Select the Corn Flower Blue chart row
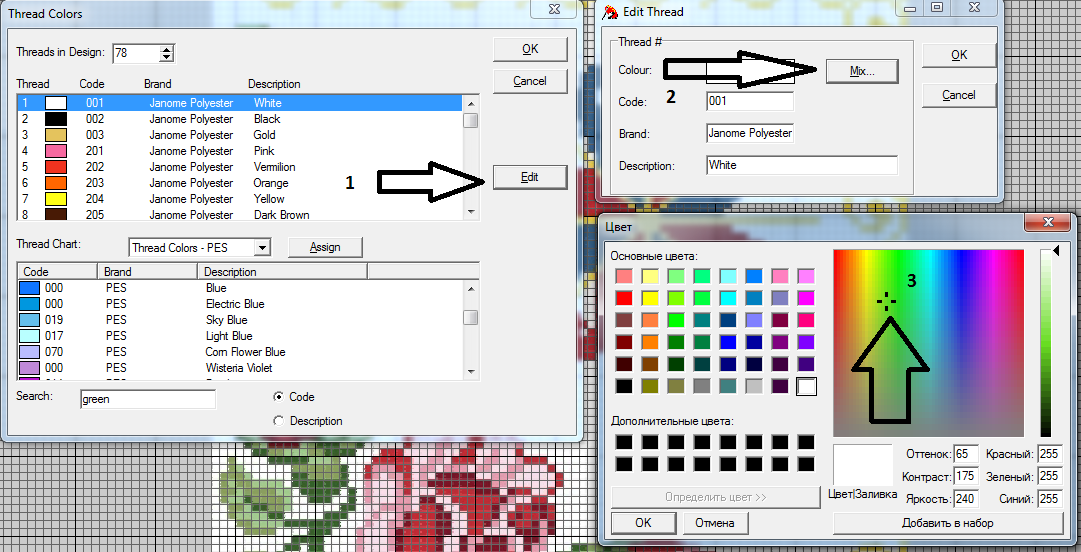This screenshot has width=1081, height=552. click(239, 352)
